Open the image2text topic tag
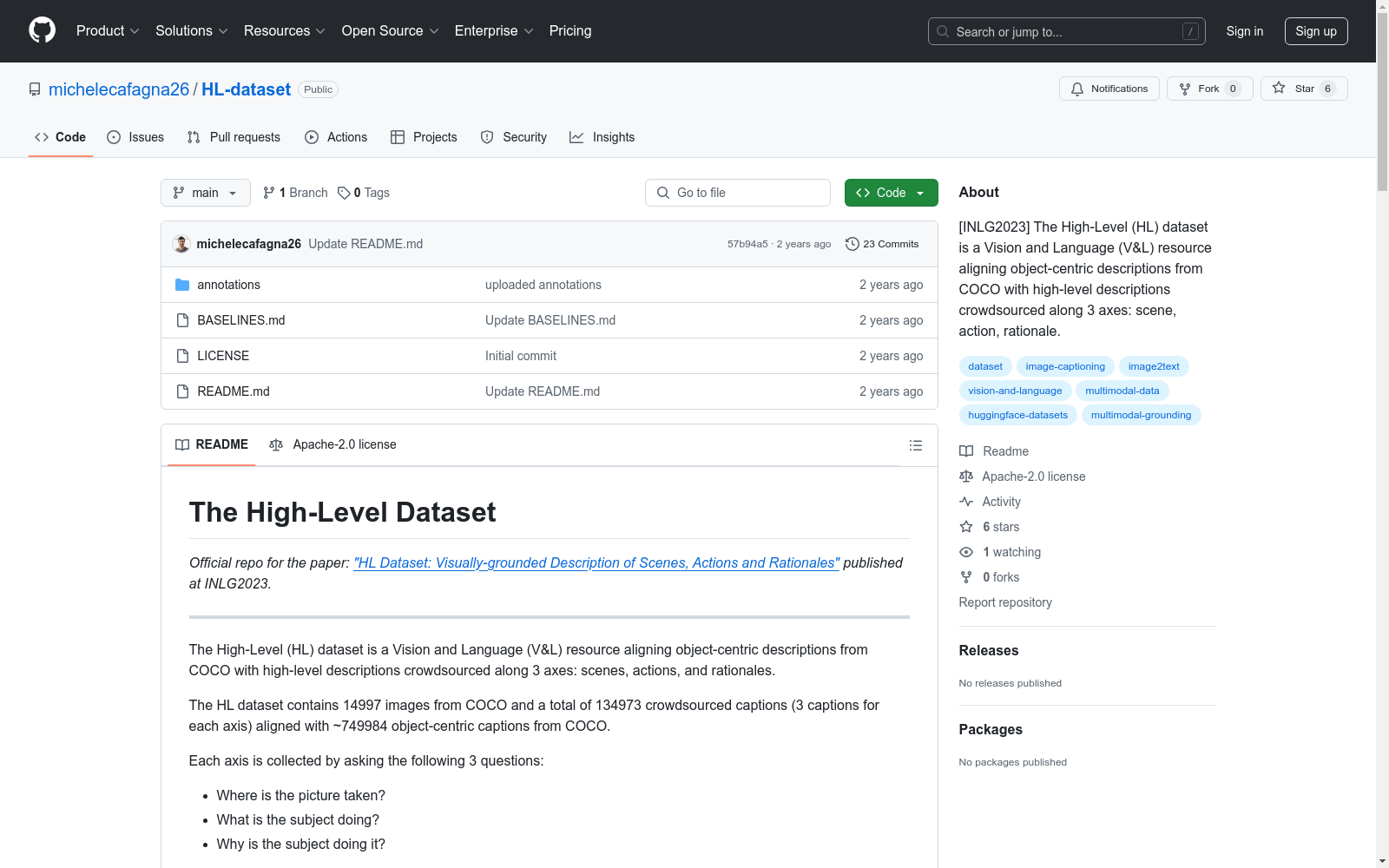1389x868 pixels. point(1154,366)
